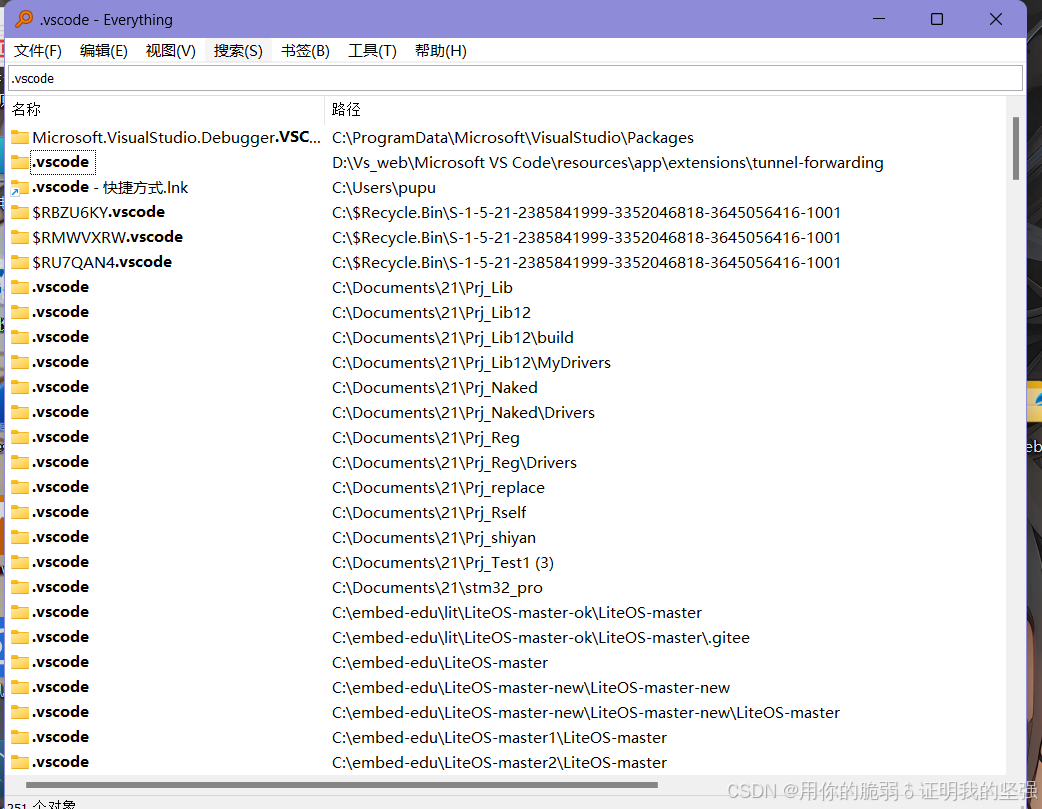Select the .vscode - 快捷方式.lnk name

(110, 188)
